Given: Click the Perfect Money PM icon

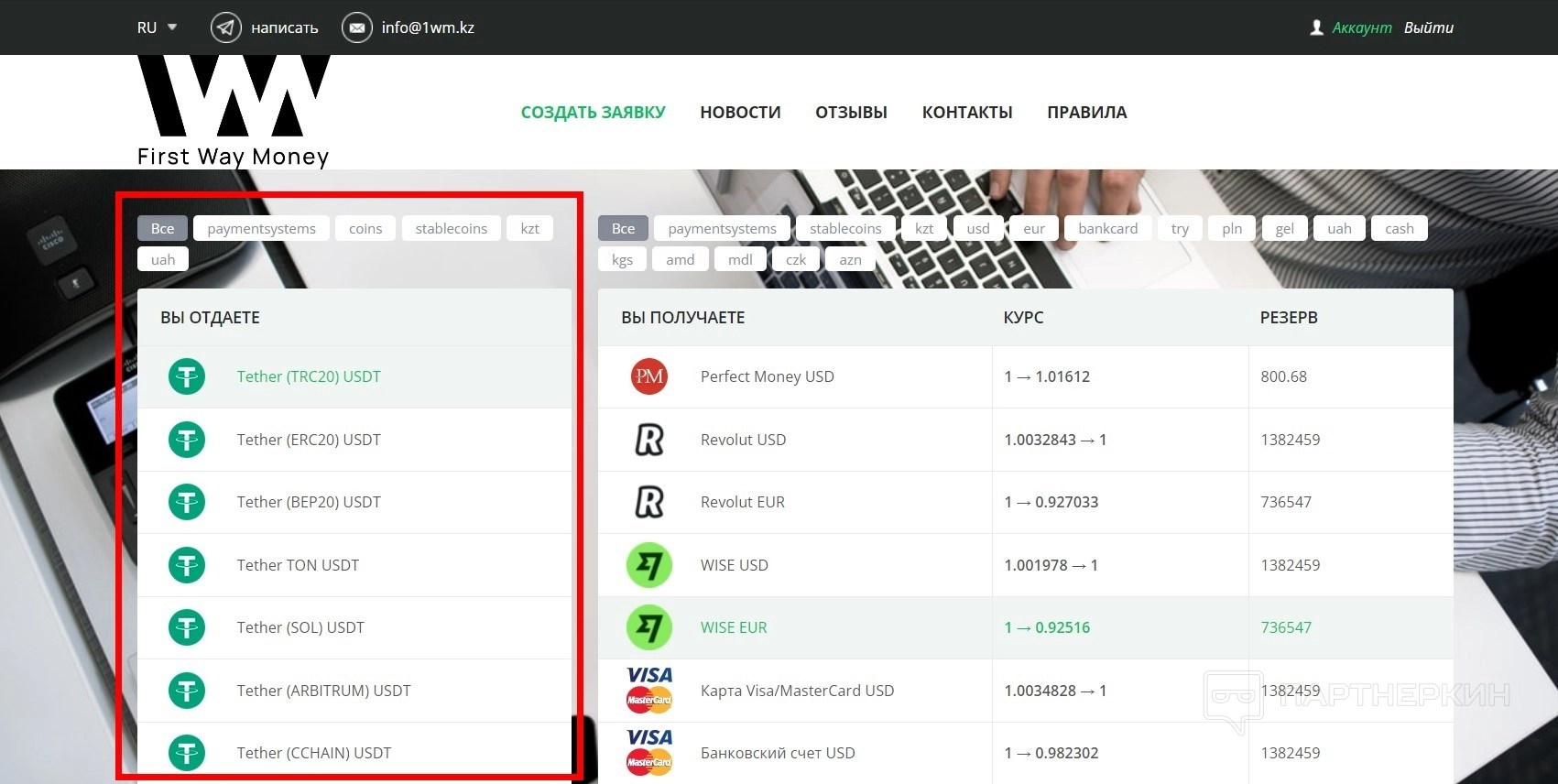Looking at the screenshot, I should tap(649, 376).
